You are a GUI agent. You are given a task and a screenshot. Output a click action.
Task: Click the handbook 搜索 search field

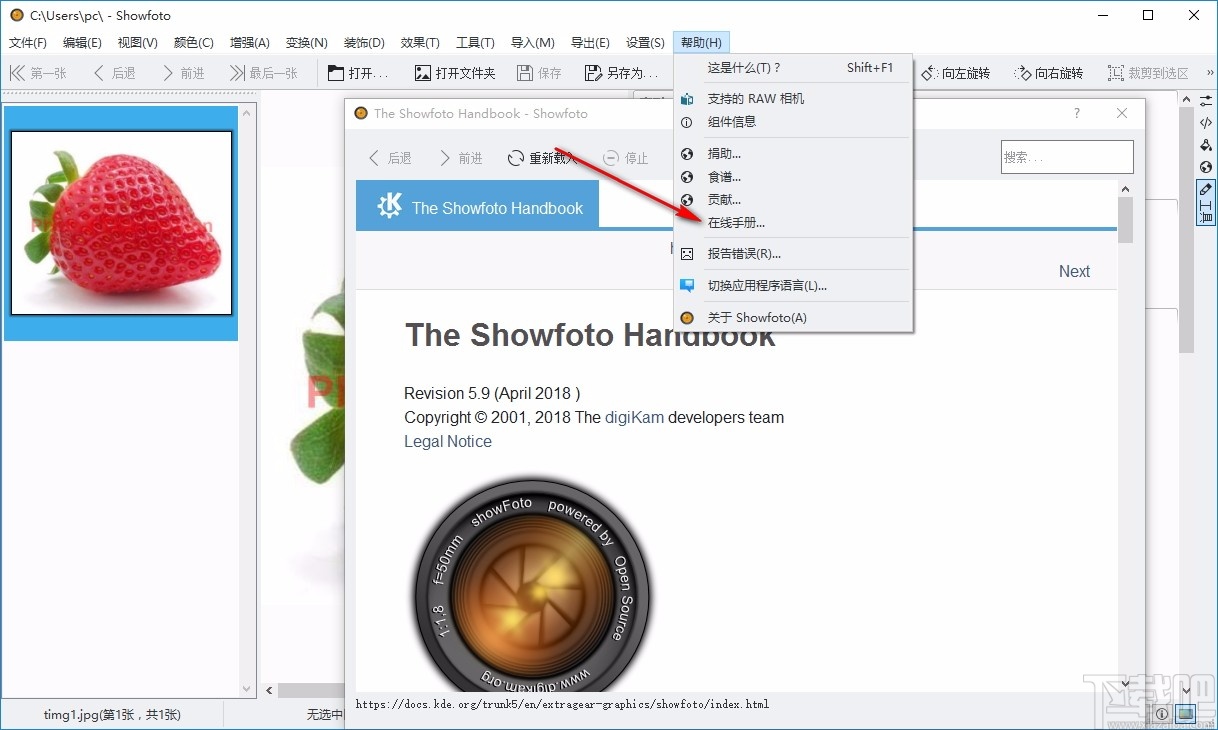click(x=1067, y=157)
